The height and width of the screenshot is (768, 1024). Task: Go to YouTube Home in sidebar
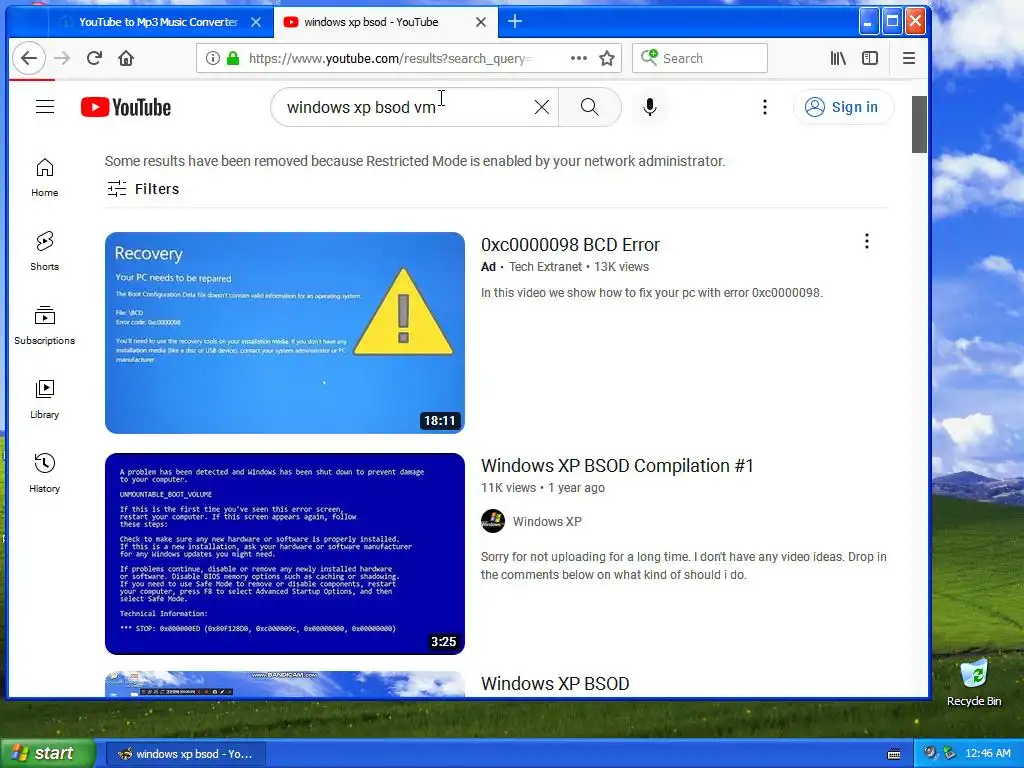[x=44, y=177]
